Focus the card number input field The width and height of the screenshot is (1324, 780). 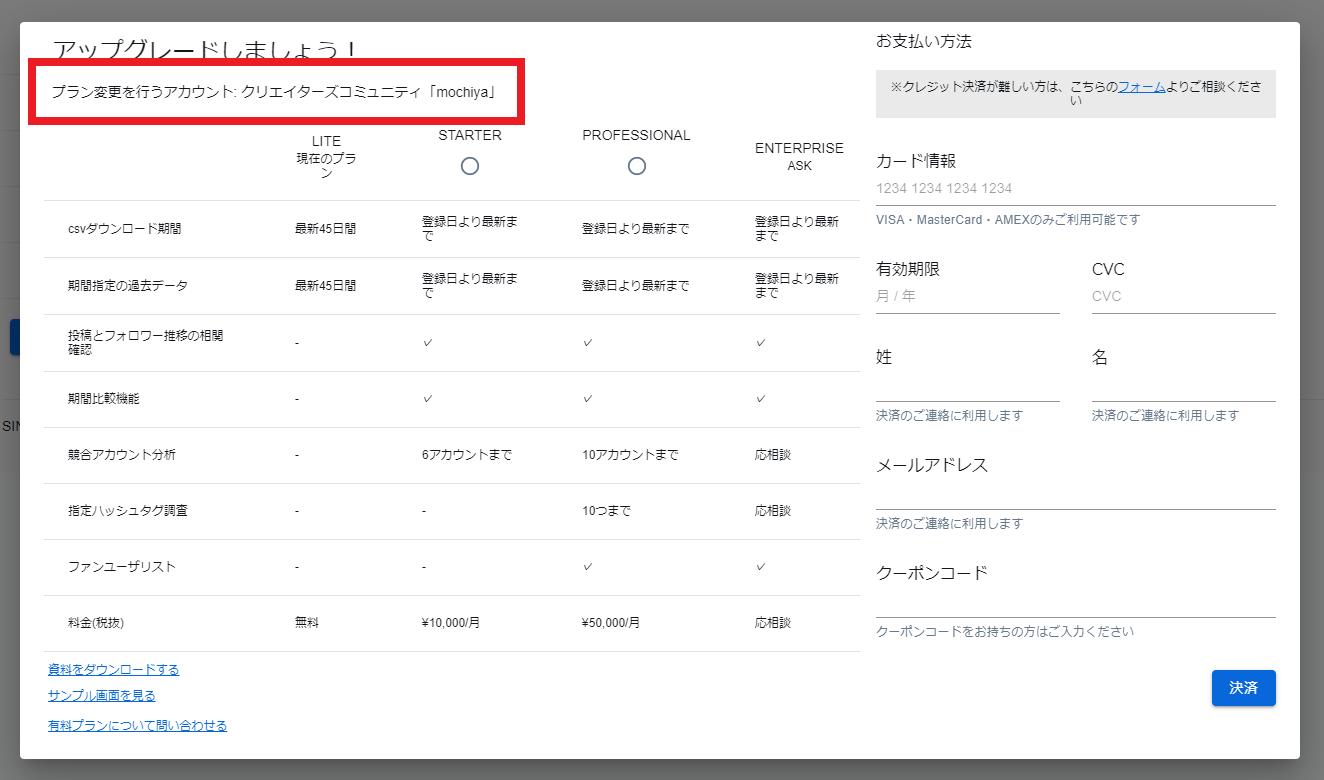pos(1075,189)
